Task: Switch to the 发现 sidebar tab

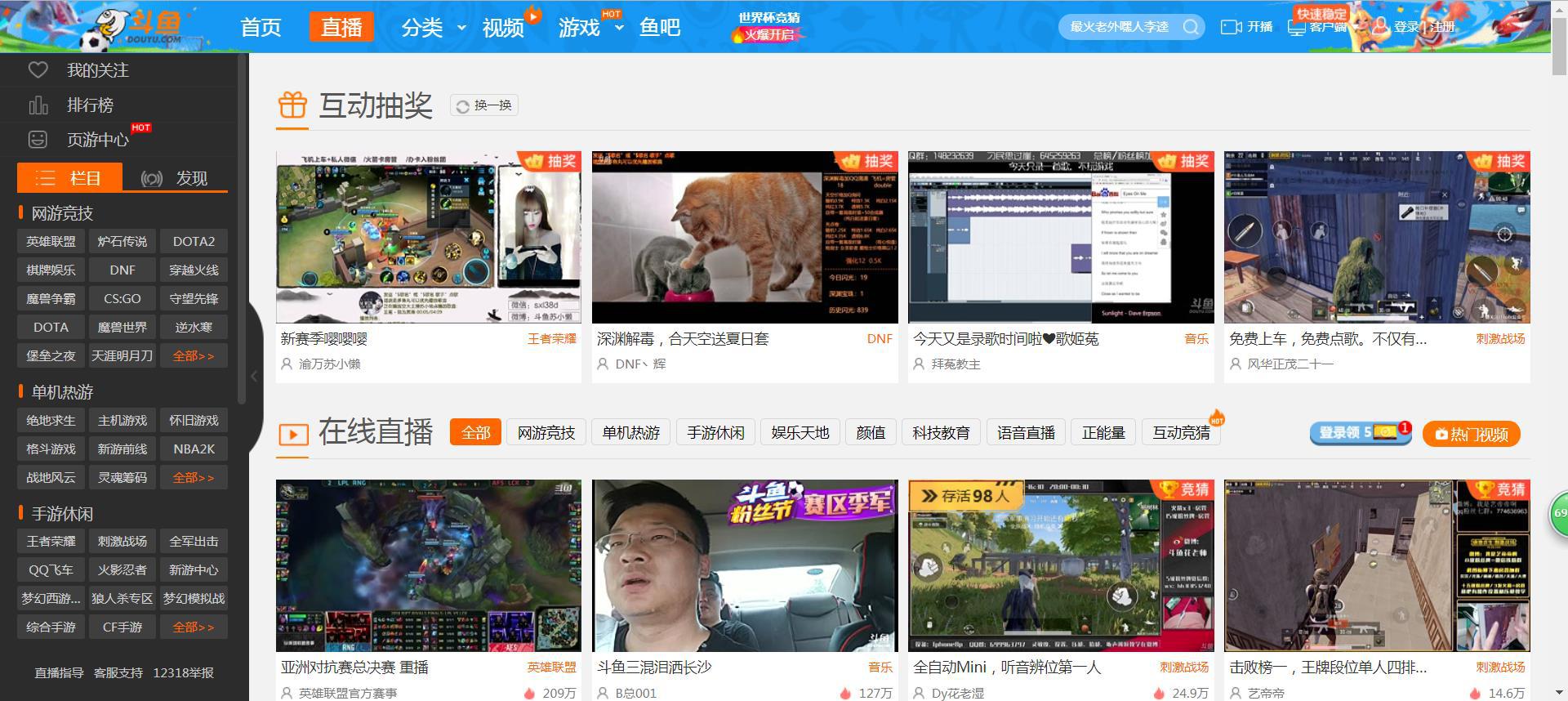Action: click(x=175, y=178)
